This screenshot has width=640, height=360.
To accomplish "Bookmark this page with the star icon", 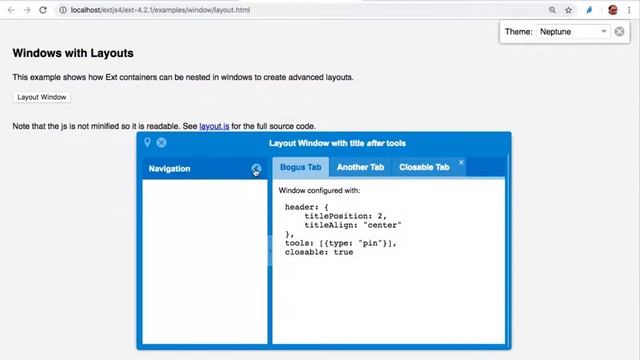I will [x=568, y=10].
